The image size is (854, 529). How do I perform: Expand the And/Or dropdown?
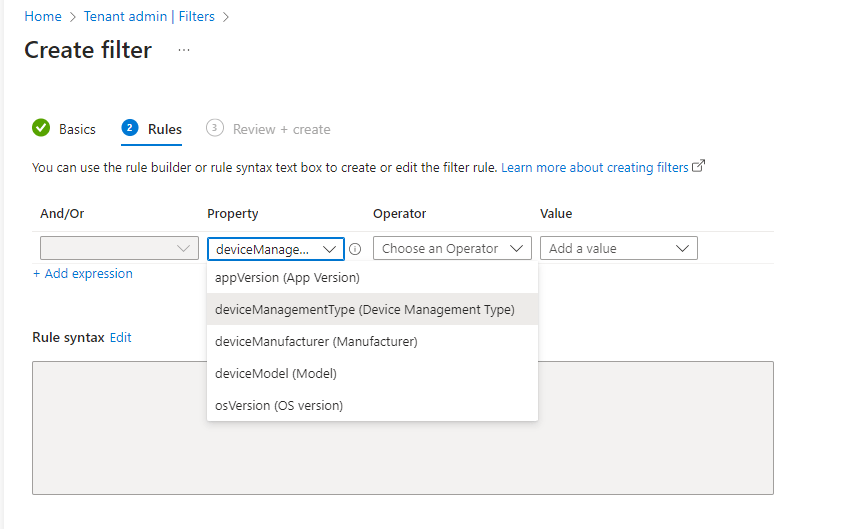(119, 249)
